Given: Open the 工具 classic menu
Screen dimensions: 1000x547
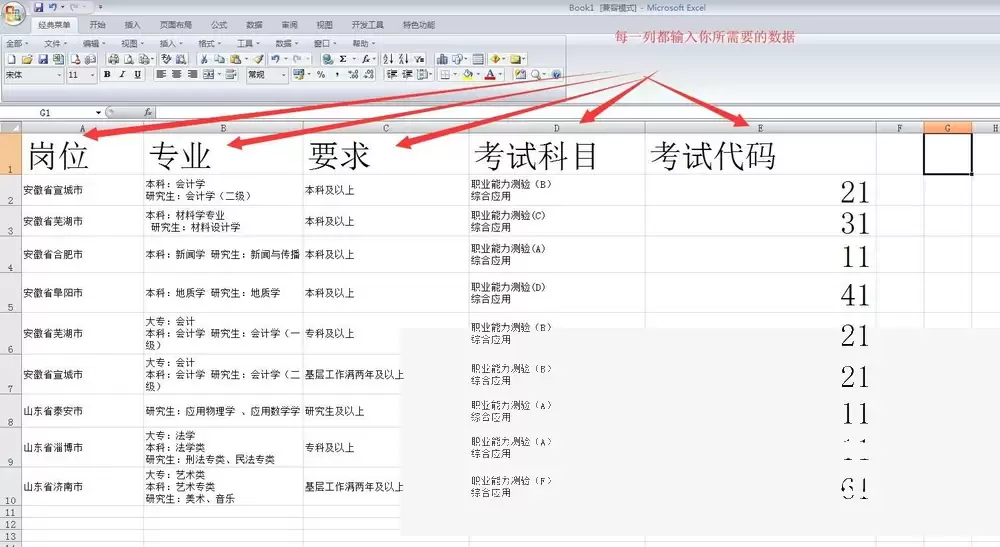Looking at the screenshot, I should pyautogui.click(x=248, y=43).
